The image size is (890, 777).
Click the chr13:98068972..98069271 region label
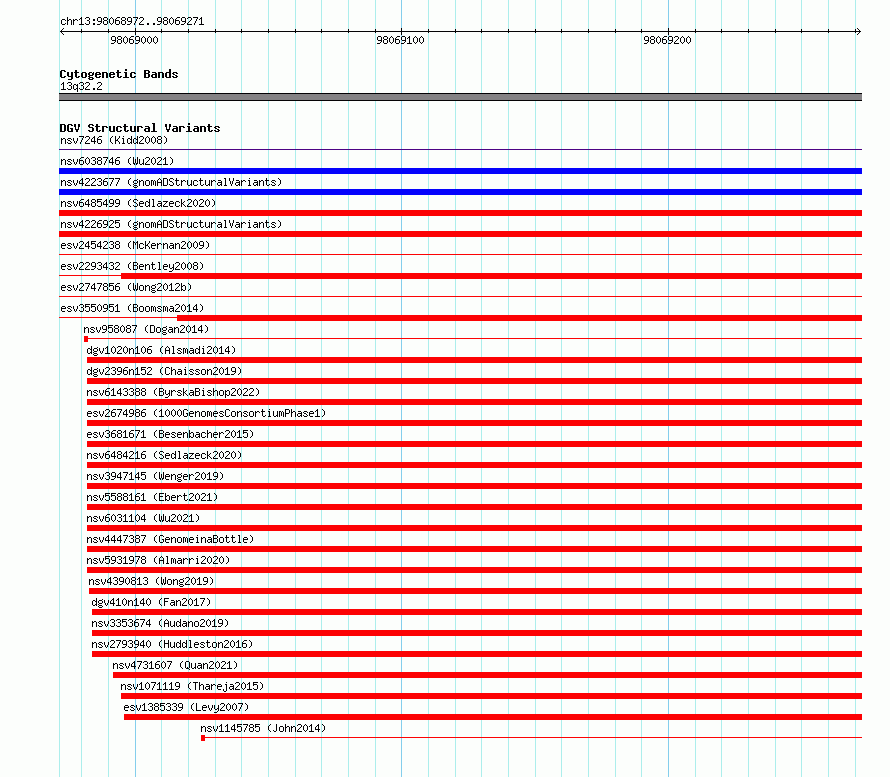[132, 21]
